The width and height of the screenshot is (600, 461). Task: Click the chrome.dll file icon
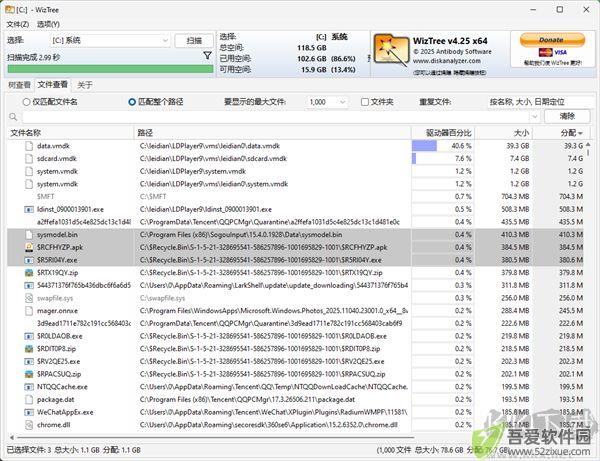pos(29,425)
